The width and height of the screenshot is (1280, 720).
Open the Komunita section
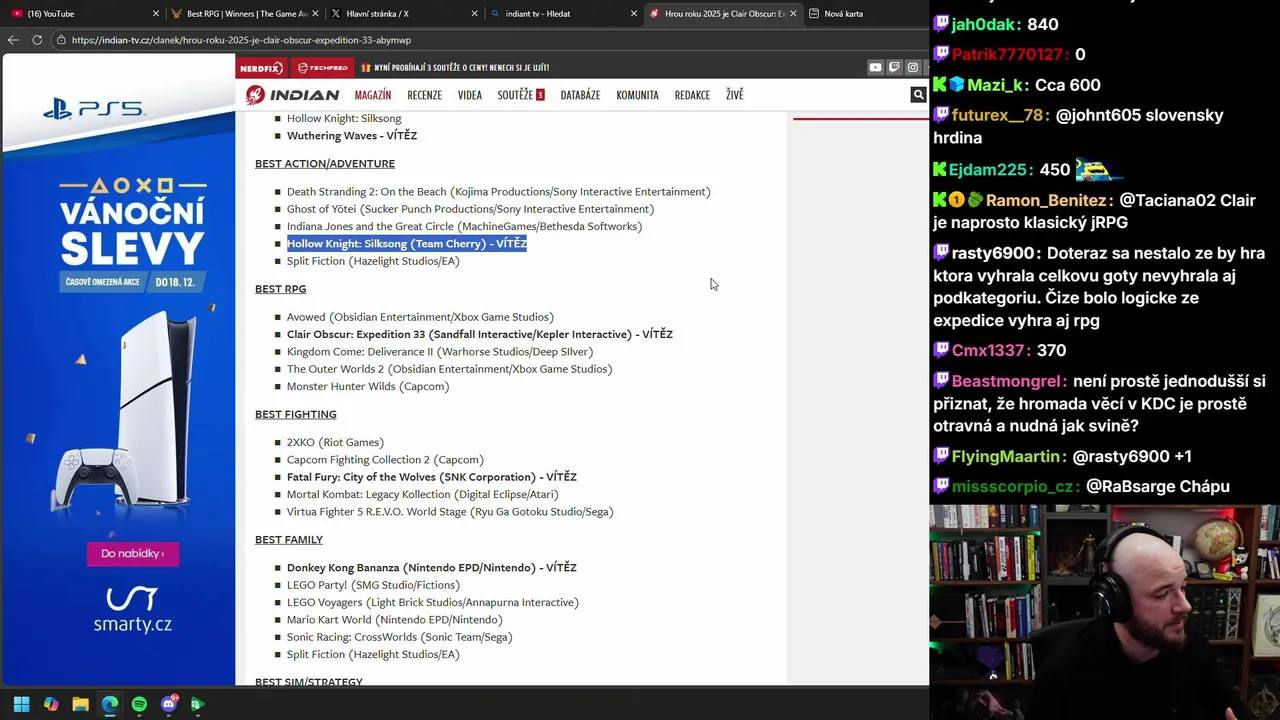point(637,95)
